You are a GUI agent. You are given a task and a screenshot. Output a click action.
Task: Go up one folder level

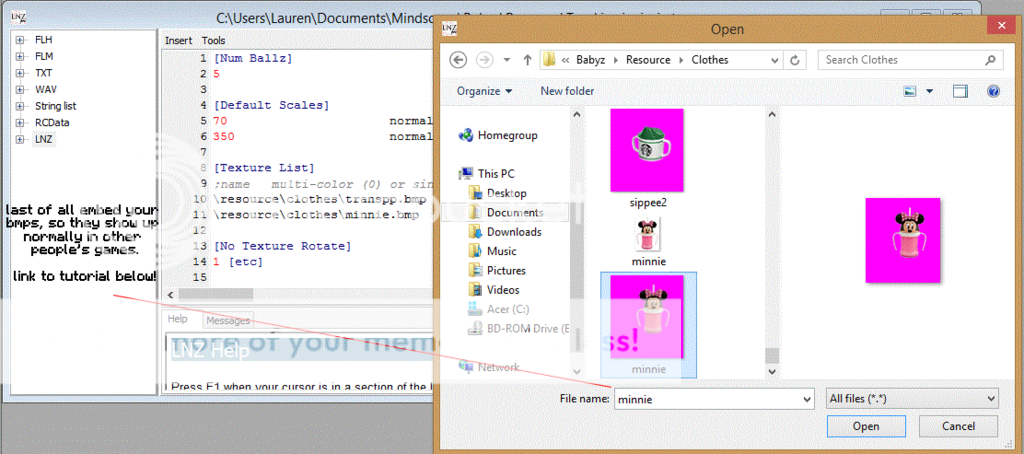pos(528,59)
